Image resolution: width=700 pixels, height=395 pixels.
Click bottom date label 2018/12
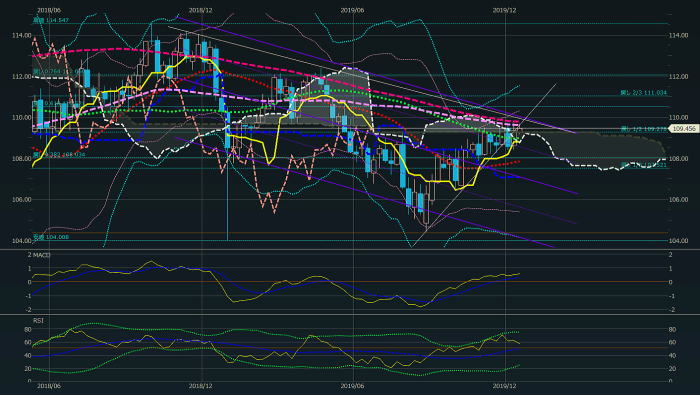click(x=201, y=386)
